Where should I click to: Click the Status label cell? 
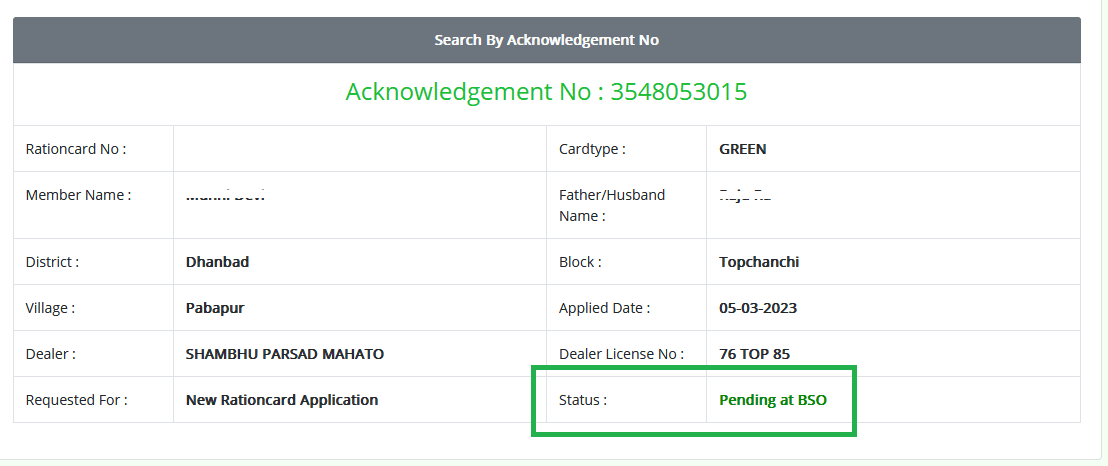pos(626,400)
